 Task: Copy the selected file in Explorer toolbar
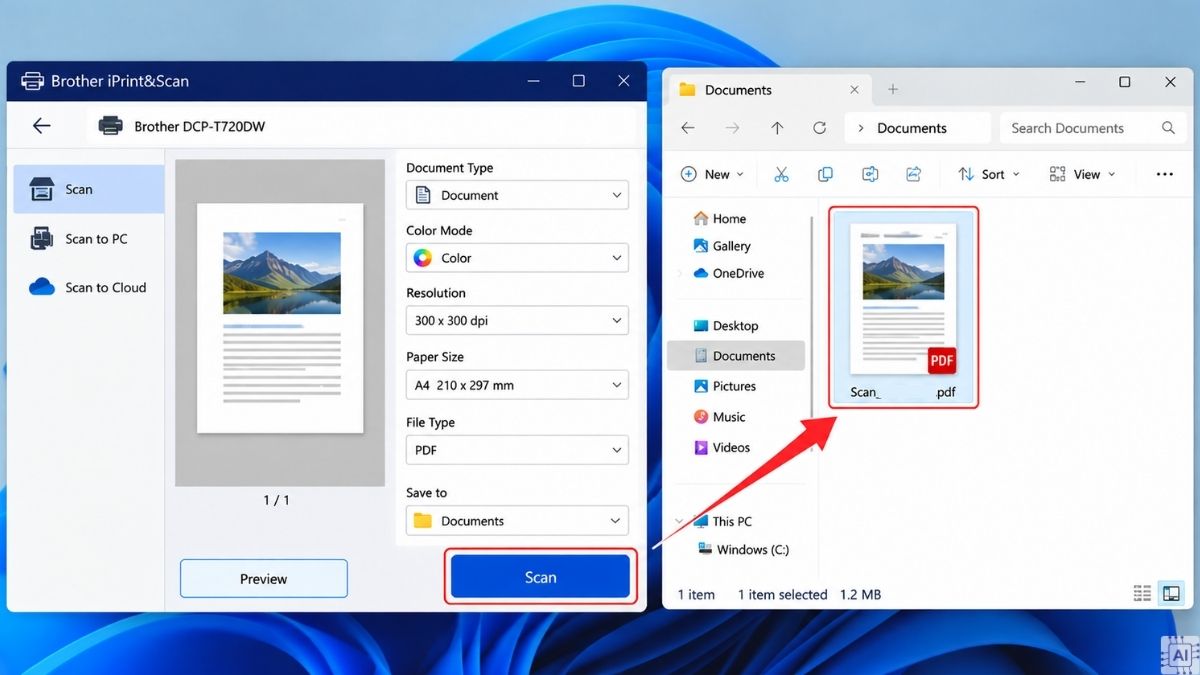click(x=825, y=174)
